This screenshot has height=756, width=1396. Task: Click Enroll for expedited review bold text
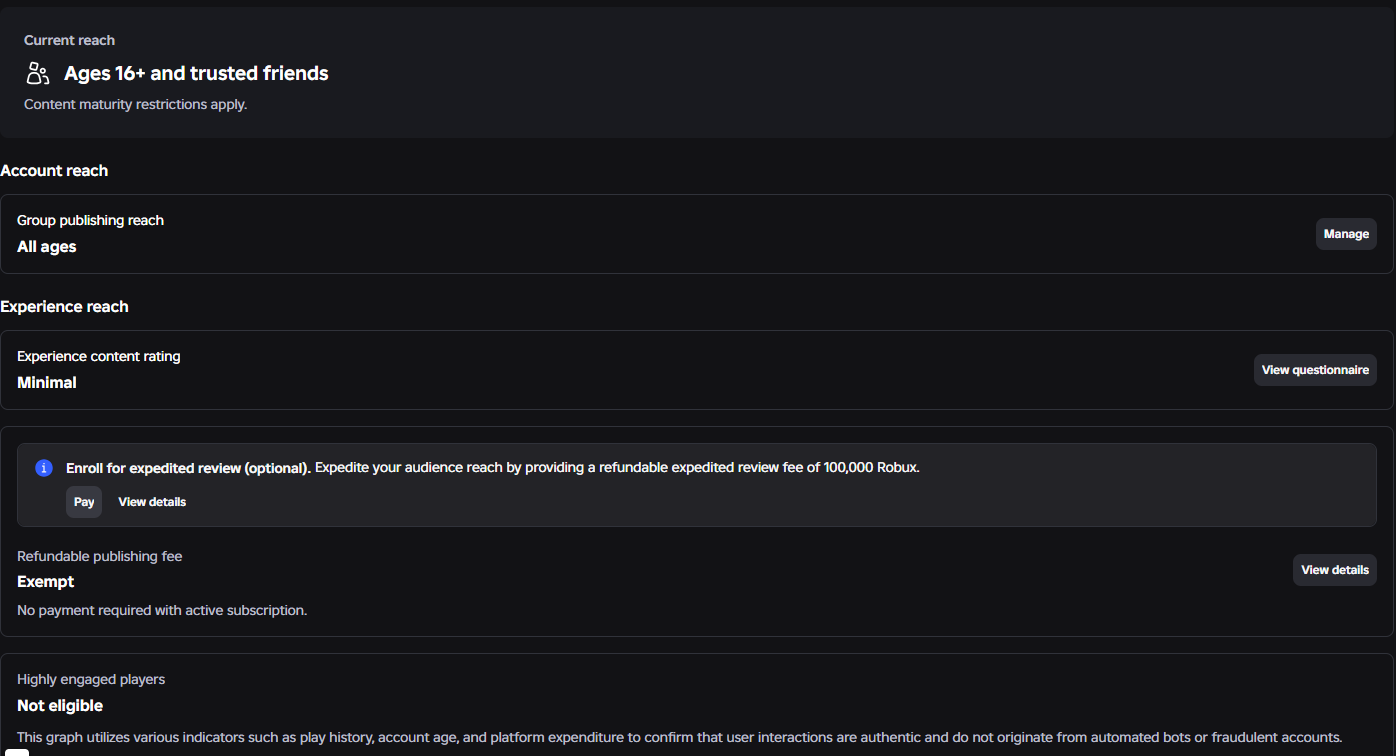[x=189, y=468]
